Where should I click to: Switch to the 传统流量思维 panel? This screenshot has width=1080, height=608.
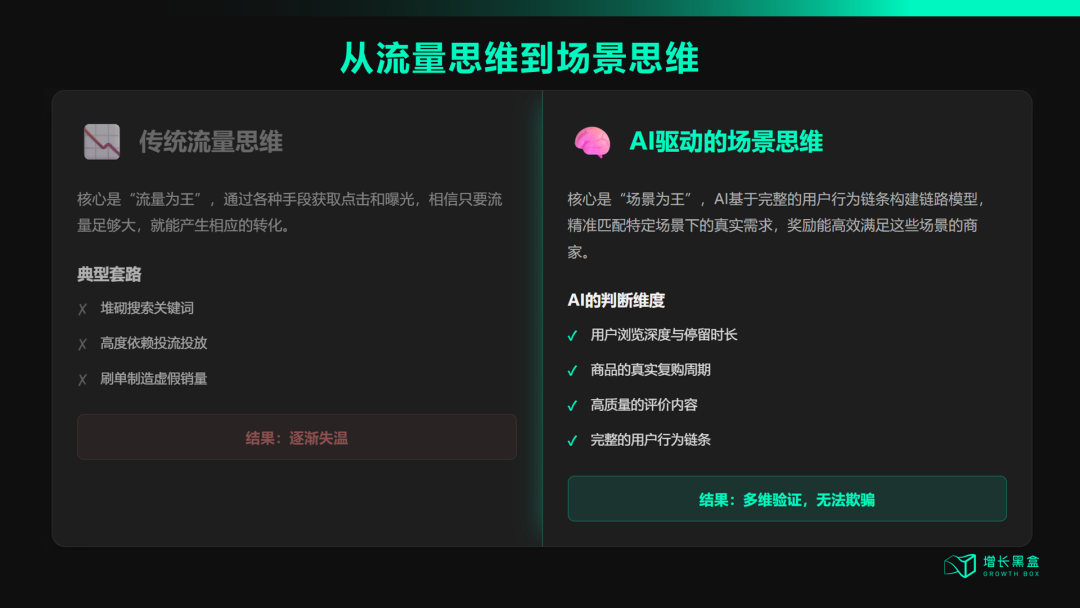click(210, 141)
